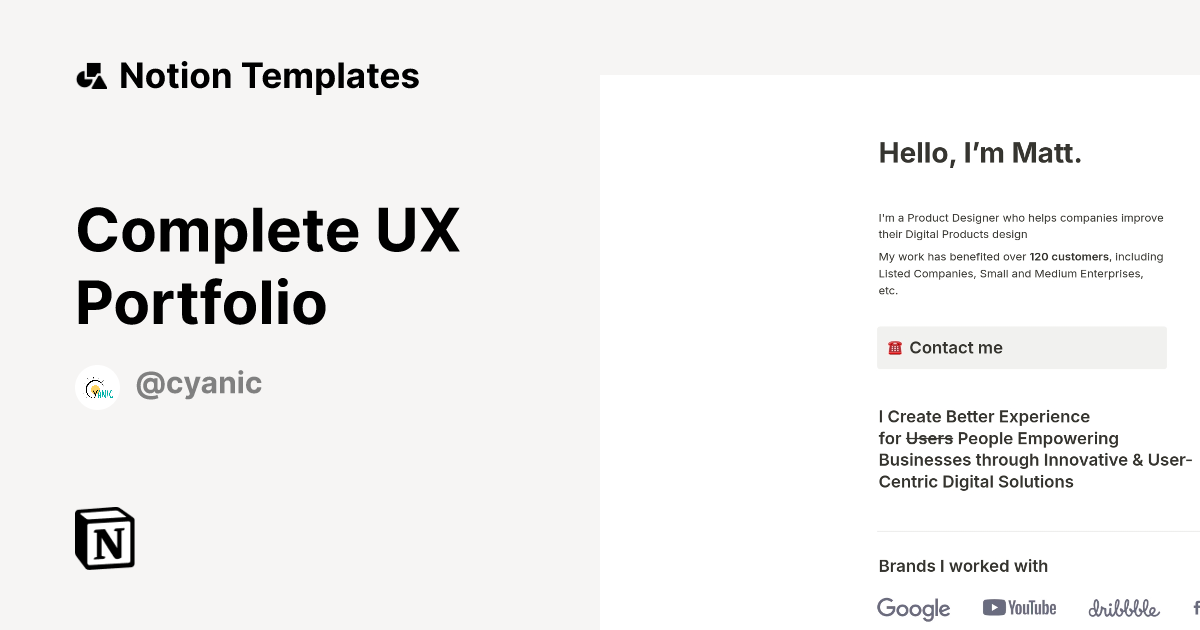Screen dimensions: 1200x630
Task: Click the red telephone icon
Action: 895,347
